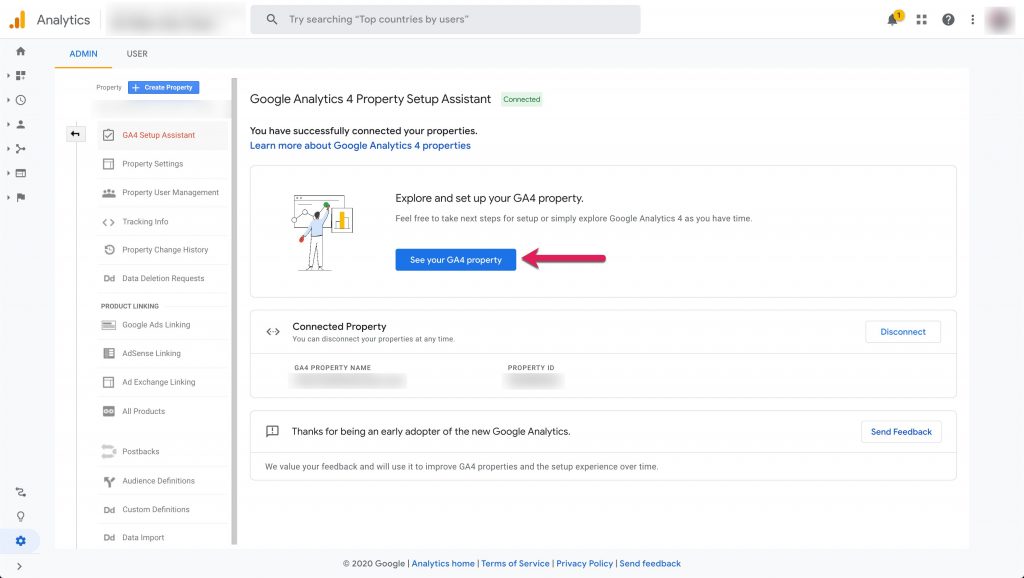Screen dimensions: 1024x578
Task: Open the Attribution path icon
Action: 20,492
